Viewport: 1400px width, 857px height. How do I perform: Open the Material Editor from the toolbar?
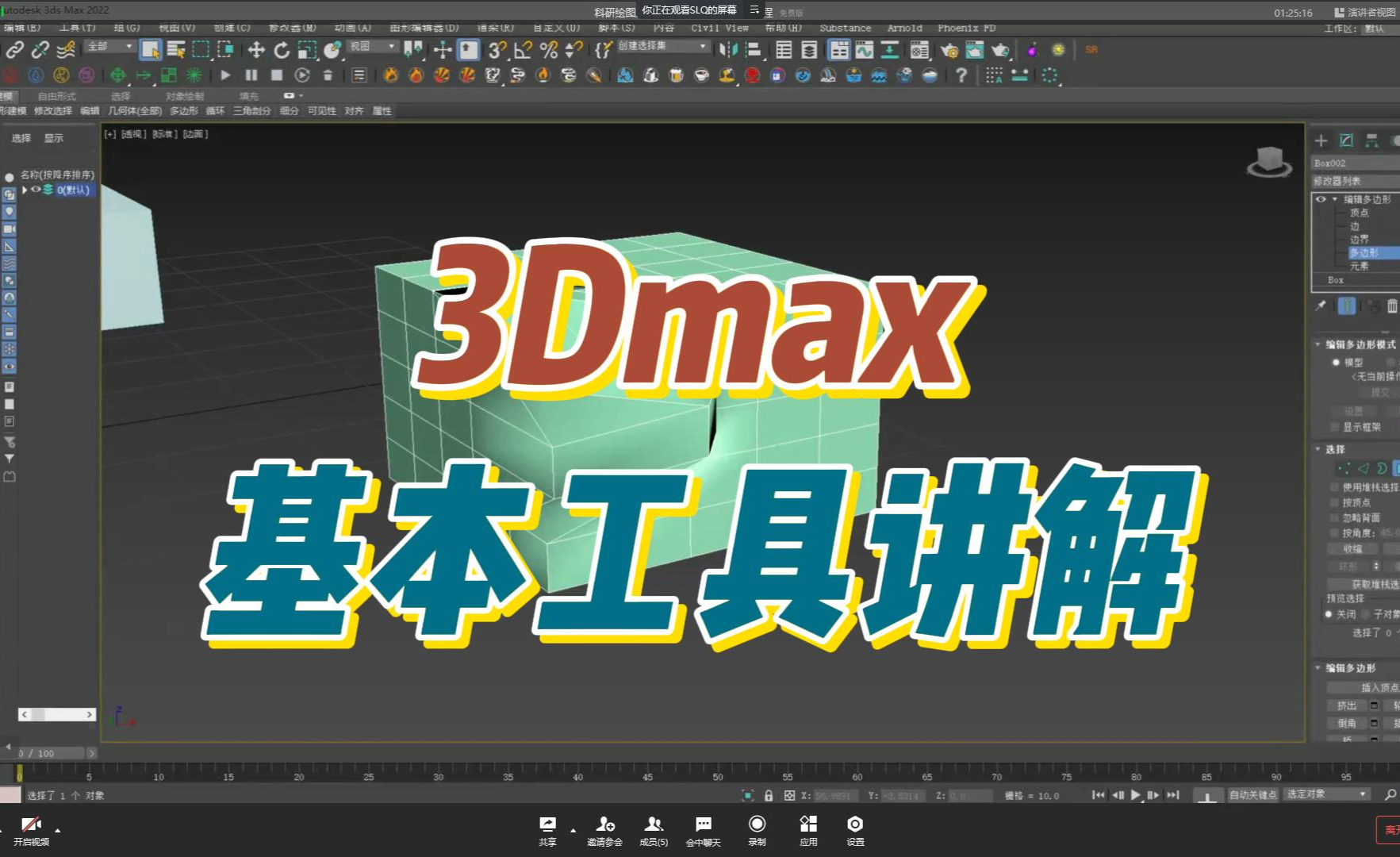[x=1031, y=49]
